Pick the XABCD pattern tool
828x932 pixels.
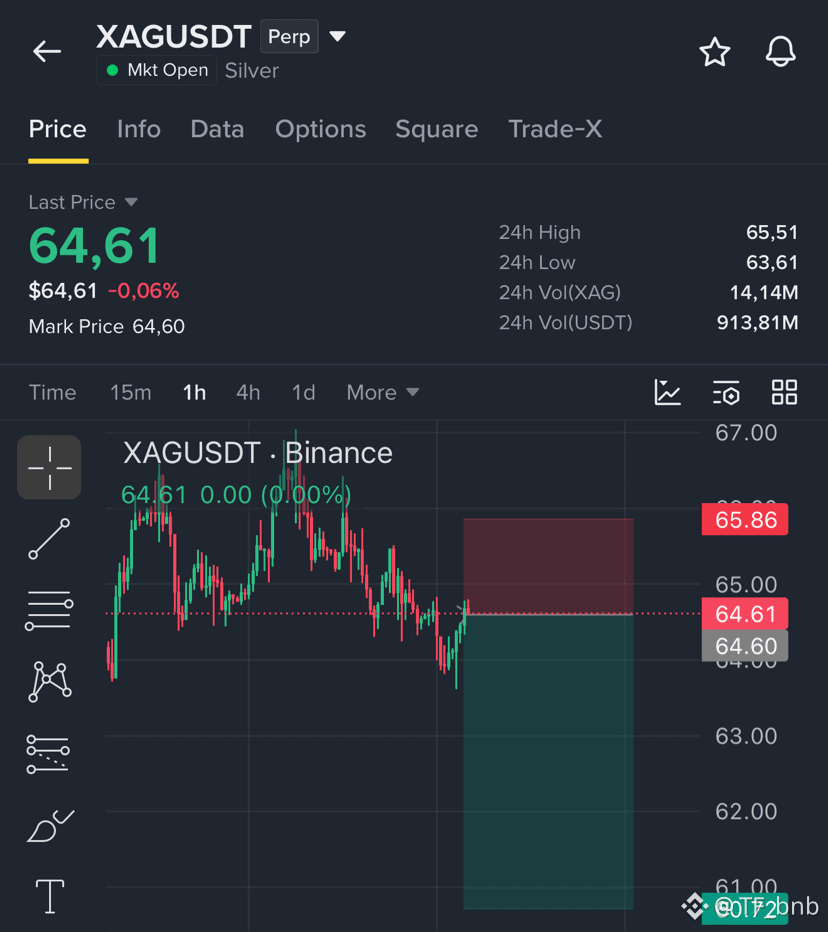[49, 681]
